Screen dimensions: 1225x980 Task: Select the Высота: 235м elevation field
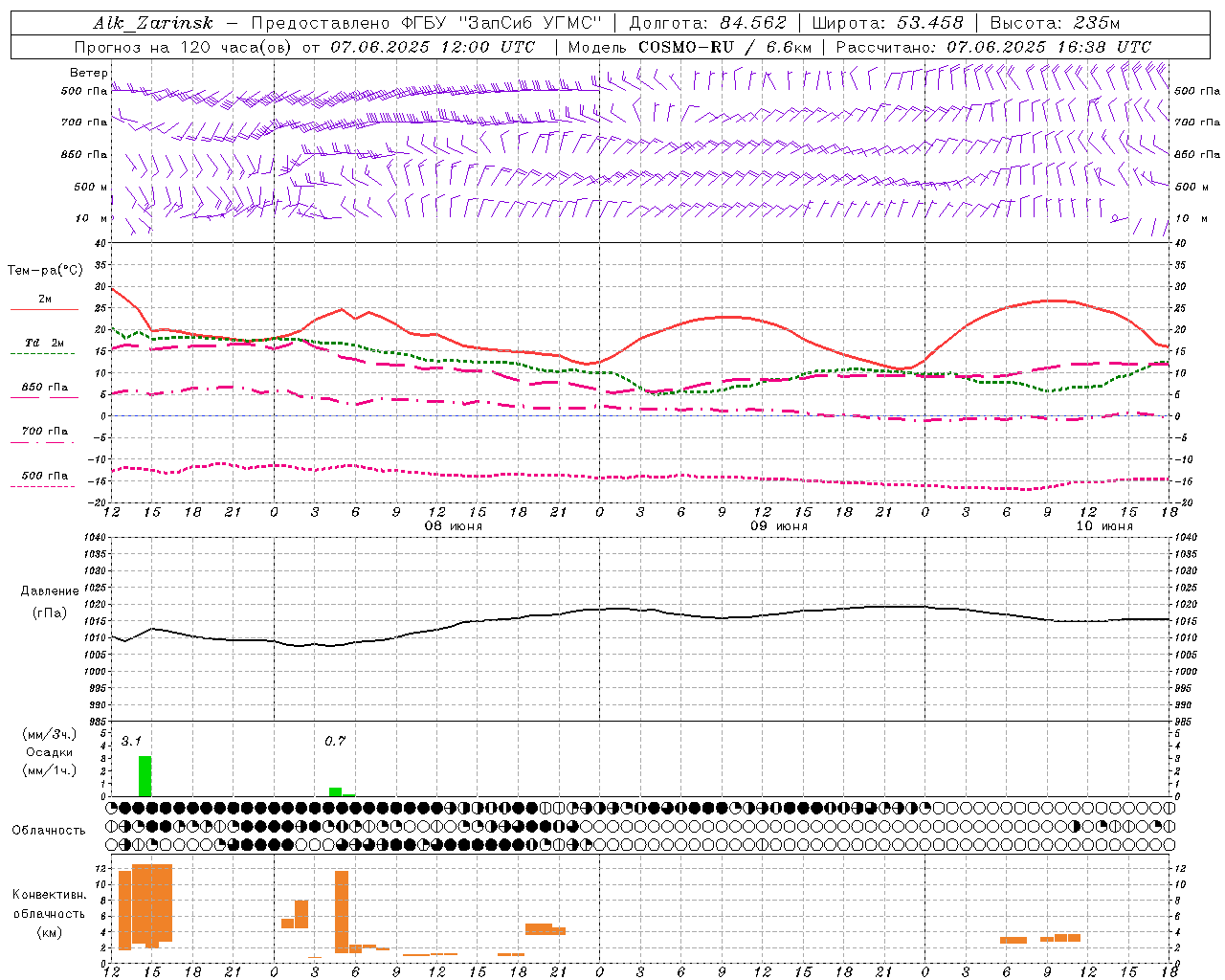click(1054, 23)
